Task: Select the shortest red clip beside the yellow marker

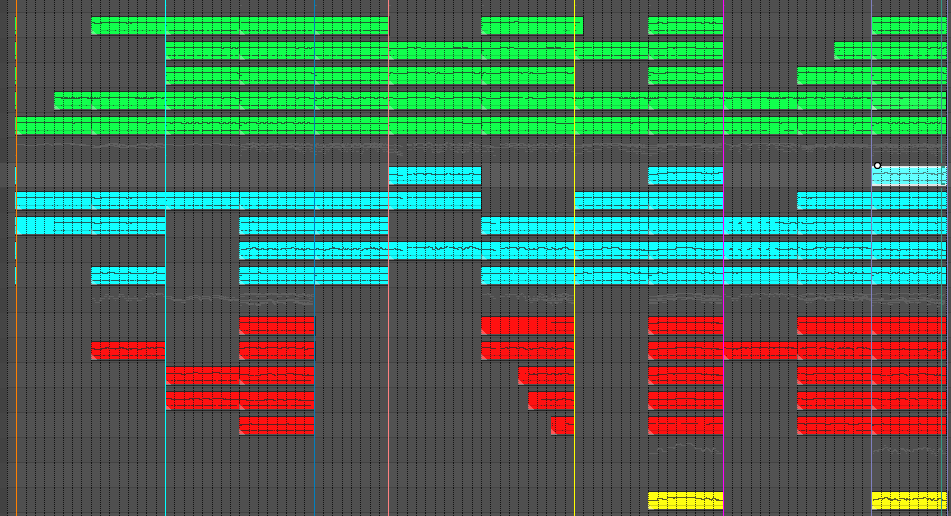Action: pyautogui.click(x=563, y=426)
